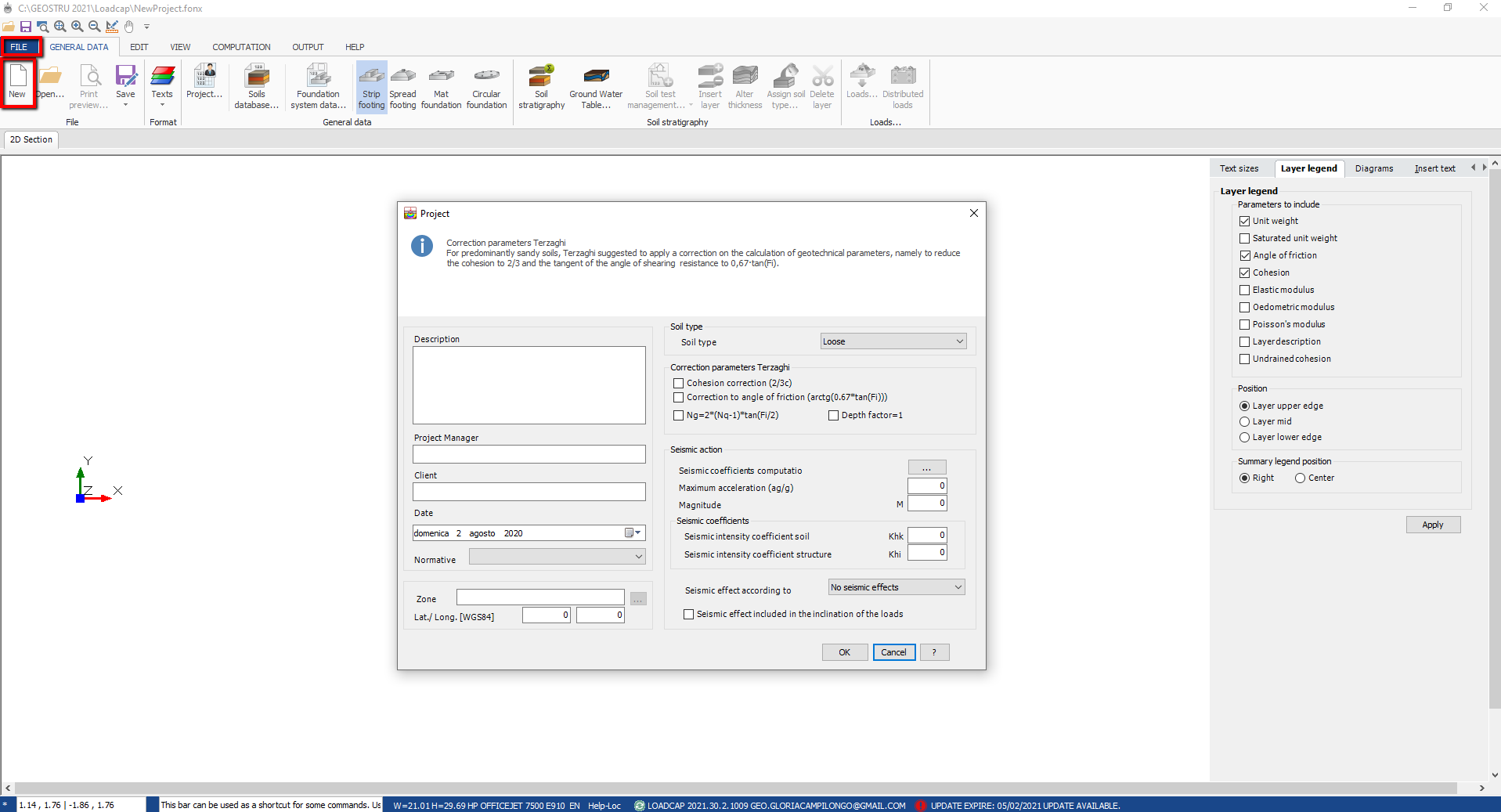Viewport: 1501px width, 812px height.
Task: Switch to the Text sizes panel tab
Action: point(1239,168)
